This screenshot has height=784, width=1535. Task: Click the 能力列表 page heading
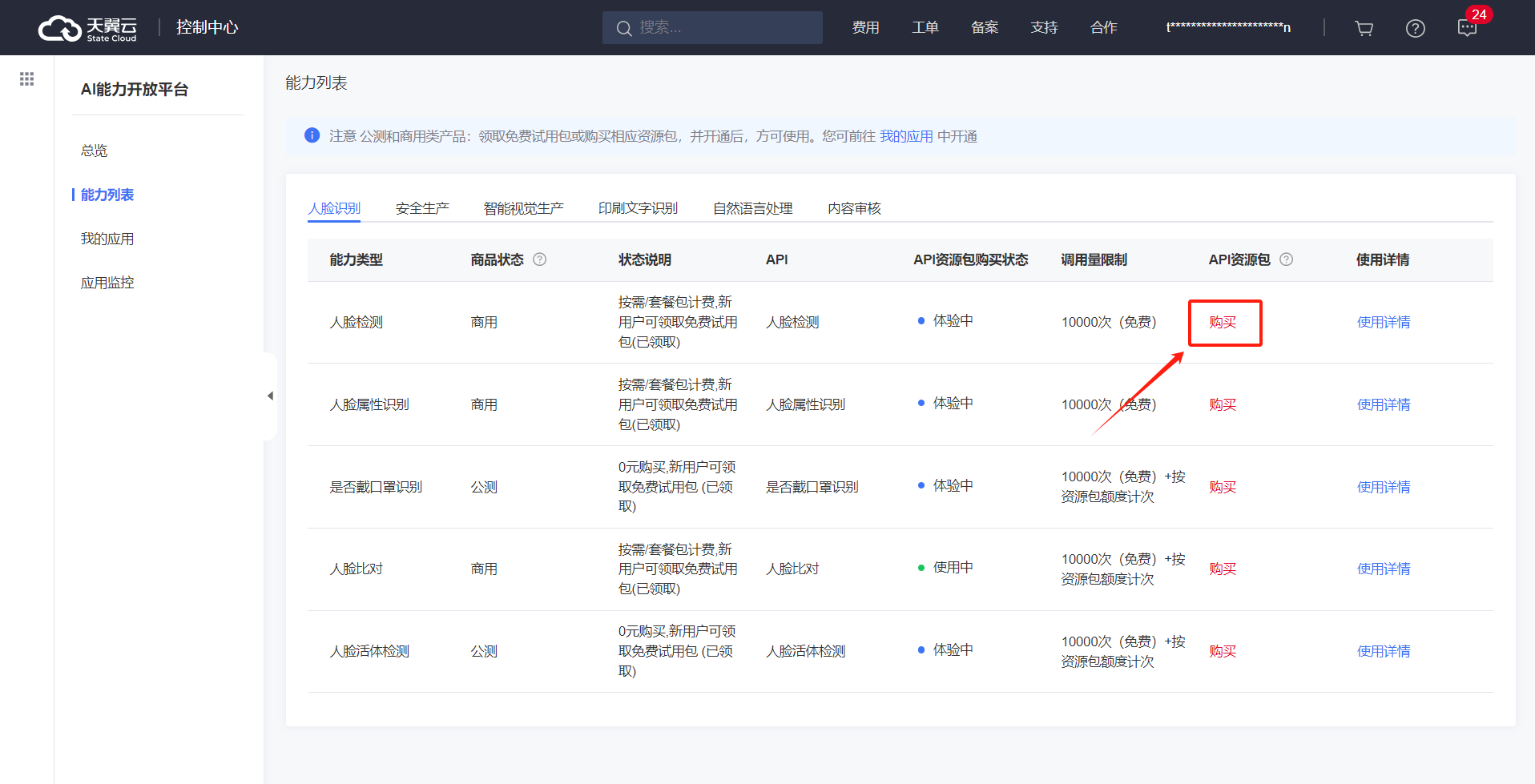(x=316, y=82)
